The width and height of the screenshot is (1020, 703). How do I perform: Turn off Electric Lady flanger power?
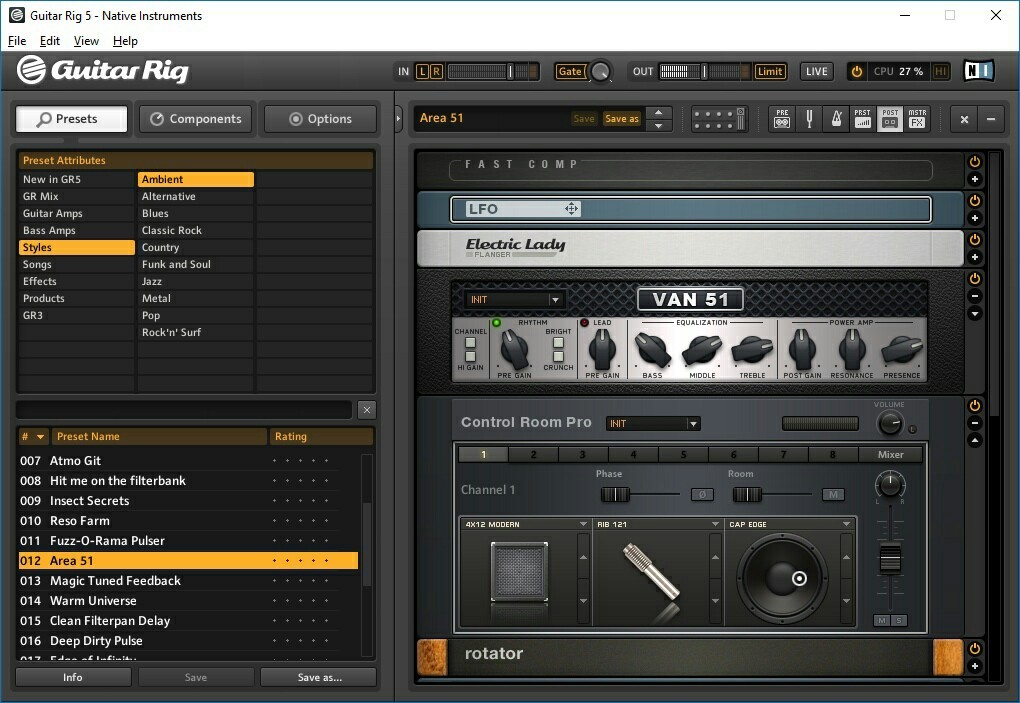point(974,240)
